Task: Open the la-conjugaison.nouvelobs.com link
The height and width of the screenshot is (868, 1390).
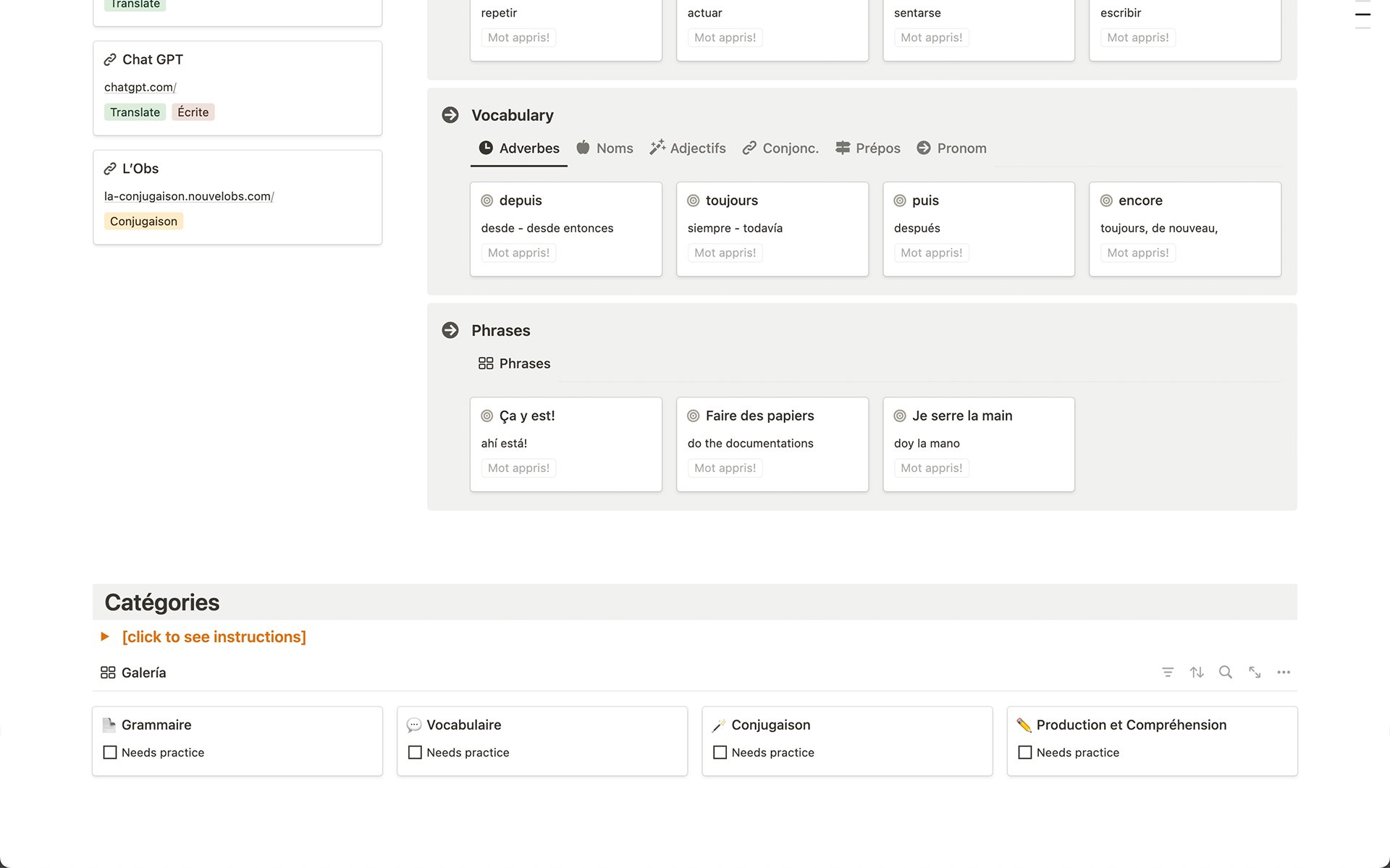Action: tap(188, 195)
